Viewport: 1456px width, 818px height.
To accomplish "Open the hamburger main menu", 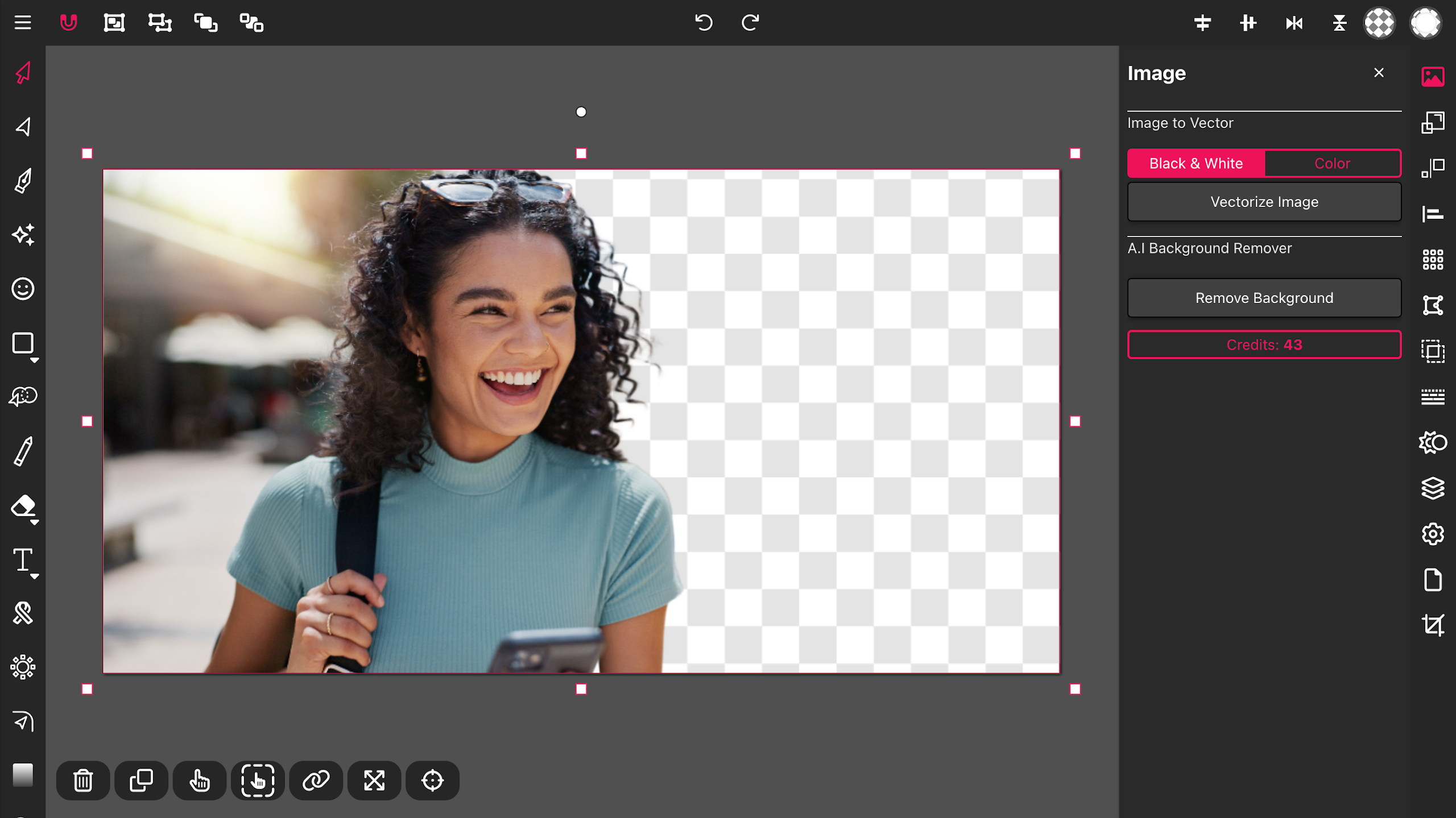I will pos(23,23).
